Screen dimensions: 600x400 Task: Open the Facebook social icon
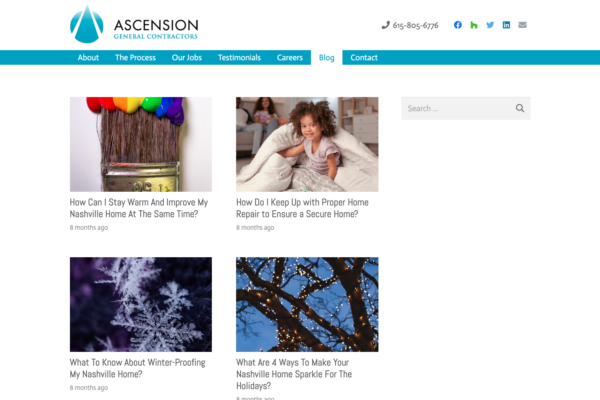pos(458,25)
